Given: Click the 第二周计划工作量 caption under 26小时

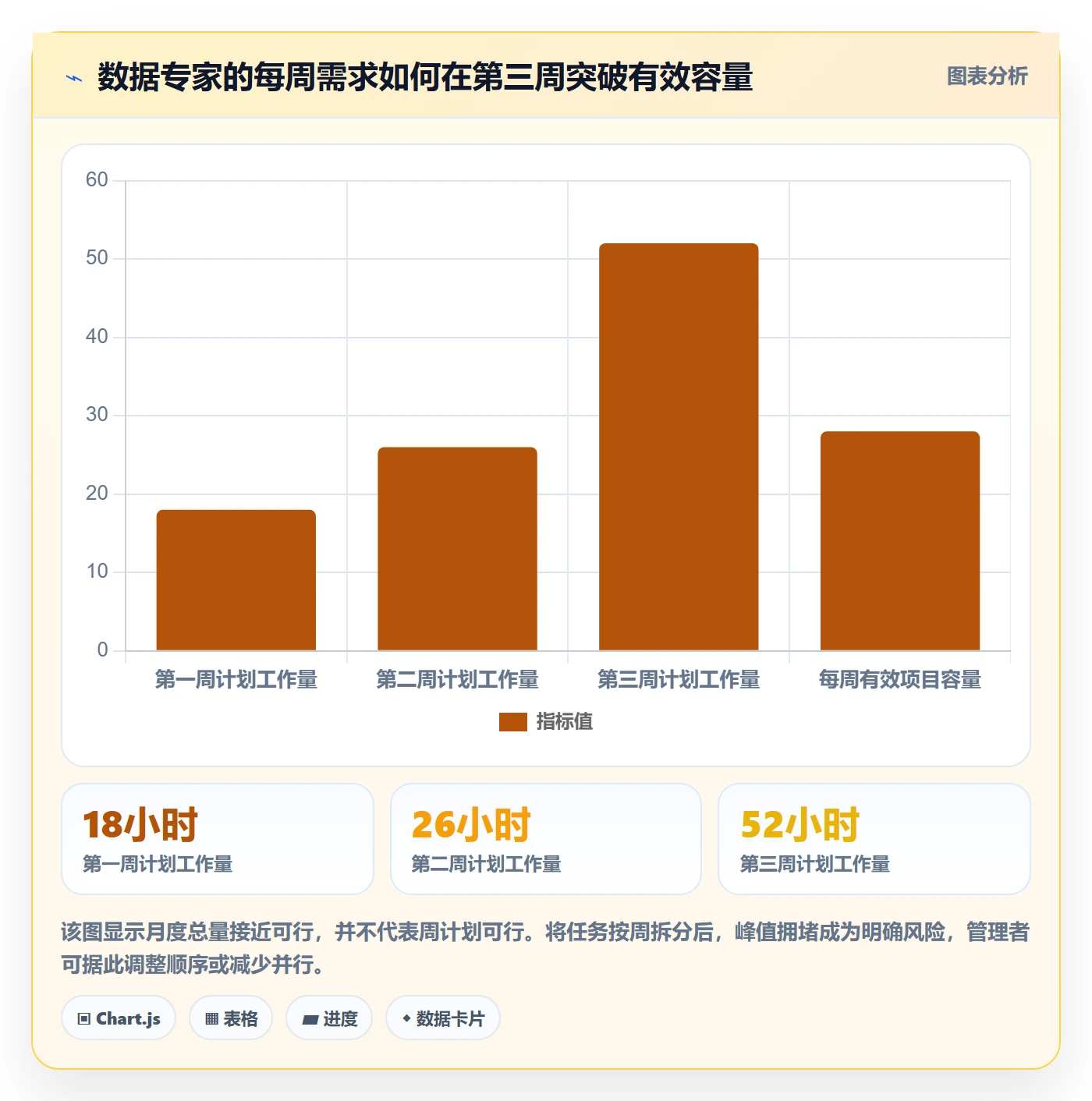Looking at the screenshot, I should click(486, 864).
